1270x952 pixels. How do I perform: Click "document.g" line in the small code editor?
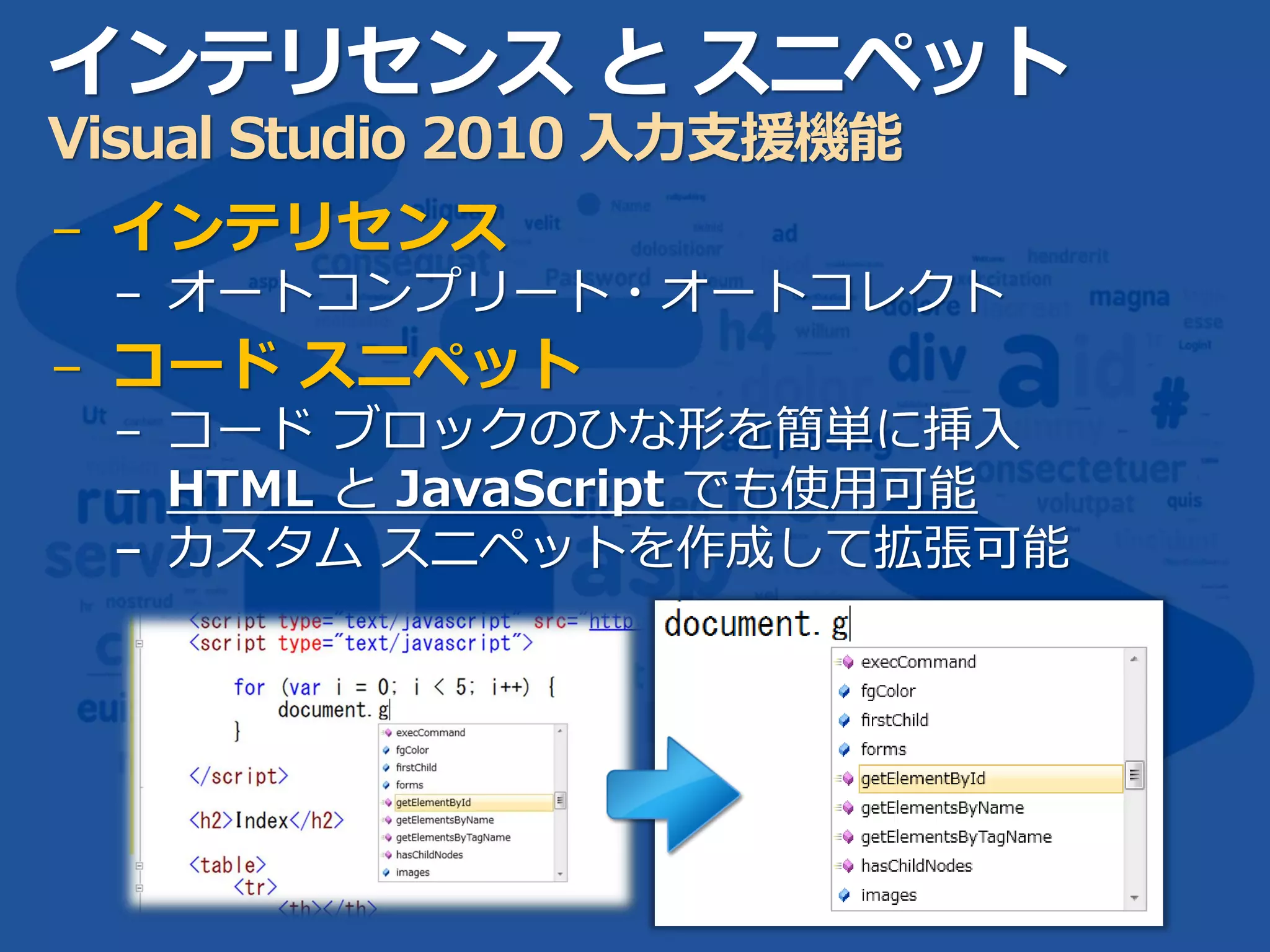[x=334, y=710]
